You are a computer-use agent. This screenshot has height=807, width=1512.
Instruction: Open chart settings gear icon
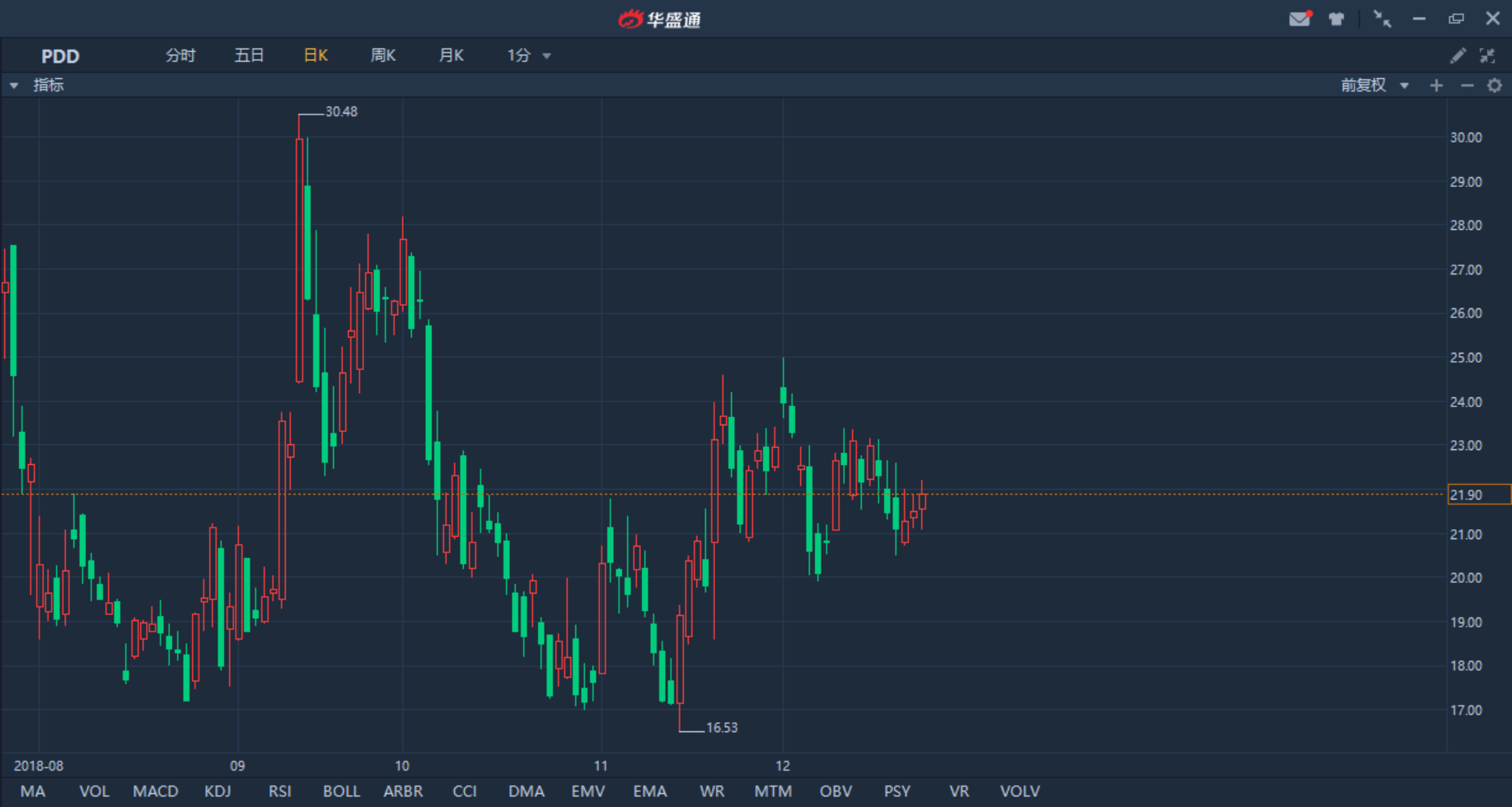(1495, 85)
